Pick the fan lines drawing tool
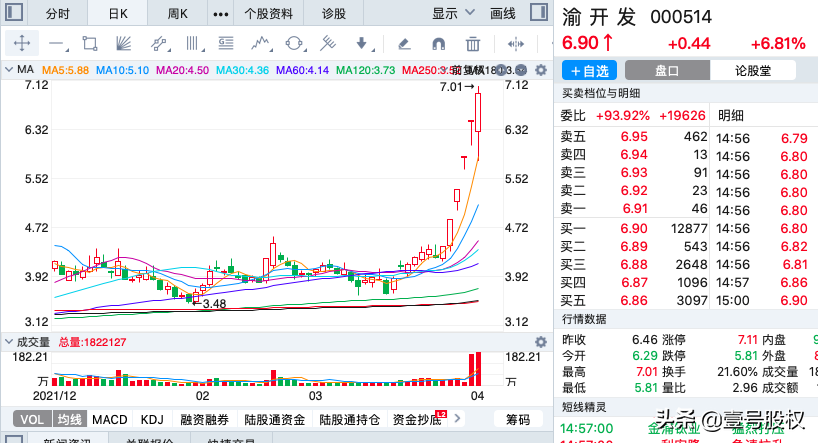The width and height of the screenshot is (818, 443). [x=123, y=44]
